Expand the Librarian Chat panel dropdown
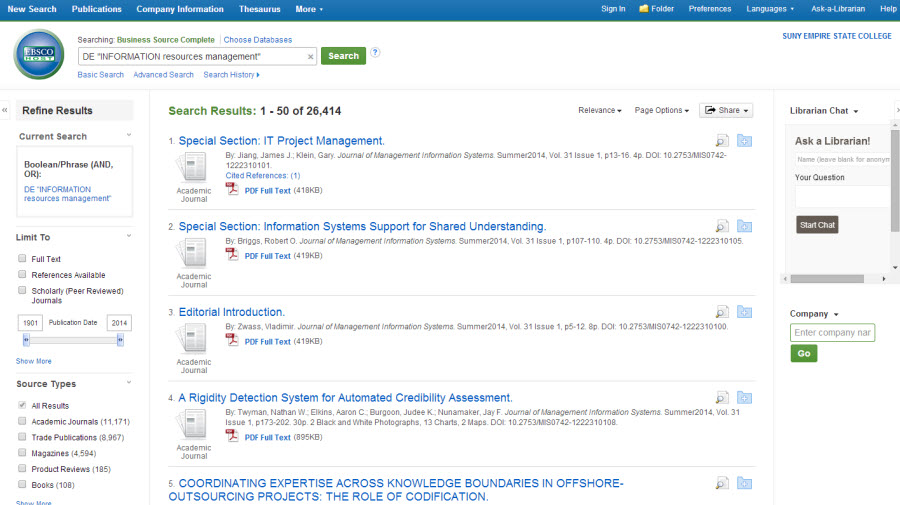The width and height of the screenshot is (900, 505). tap(824, 111)
